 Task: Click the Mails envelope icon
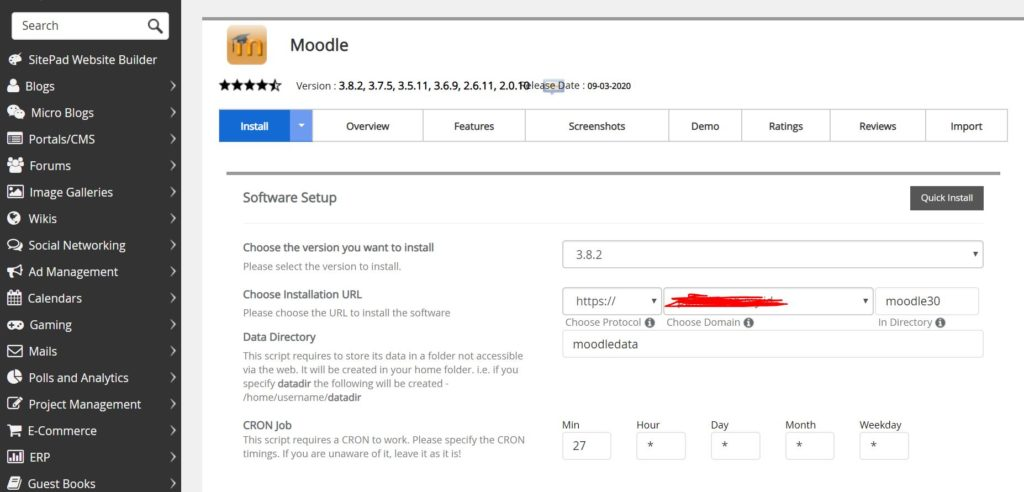(15, 351)
